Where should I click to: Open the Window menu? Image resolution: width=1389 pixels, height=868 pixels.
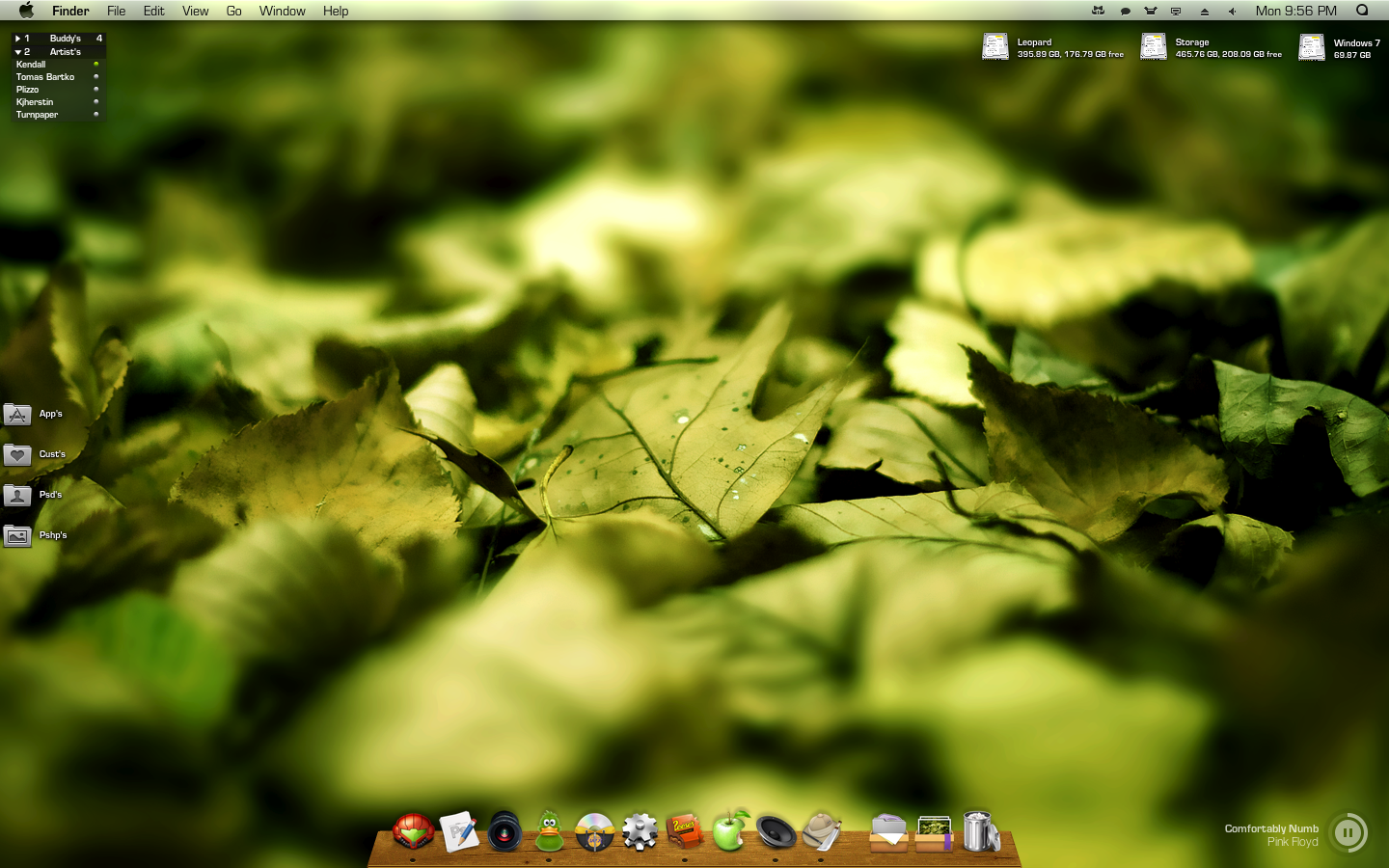coord(282,11)
